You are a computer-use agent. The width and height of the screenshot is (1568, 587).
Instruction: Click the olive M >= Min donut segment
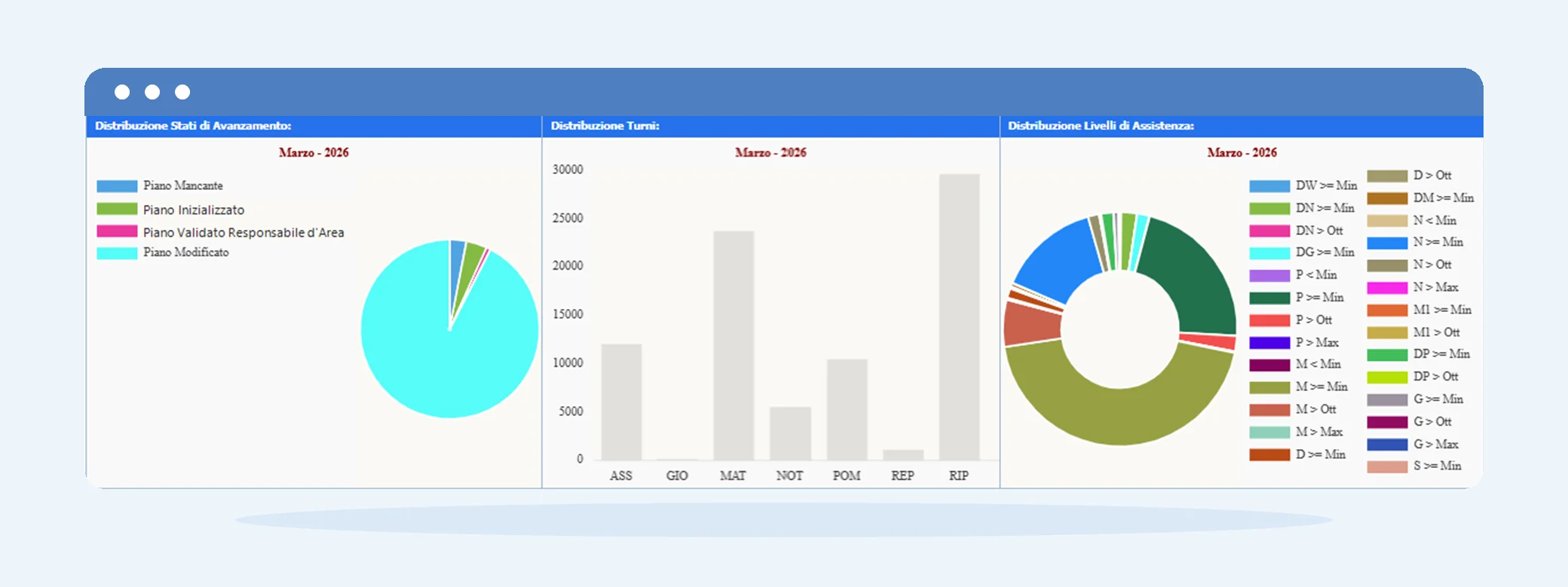pos(1119,417)
